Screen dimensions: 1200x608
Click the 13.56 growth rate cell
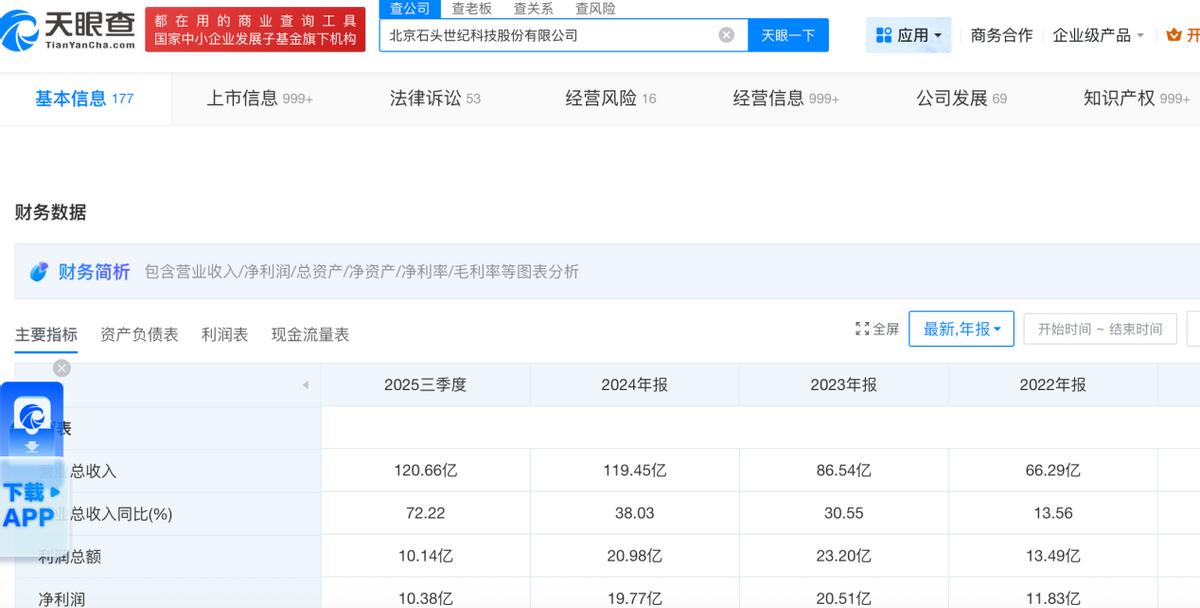point(1052,513)
